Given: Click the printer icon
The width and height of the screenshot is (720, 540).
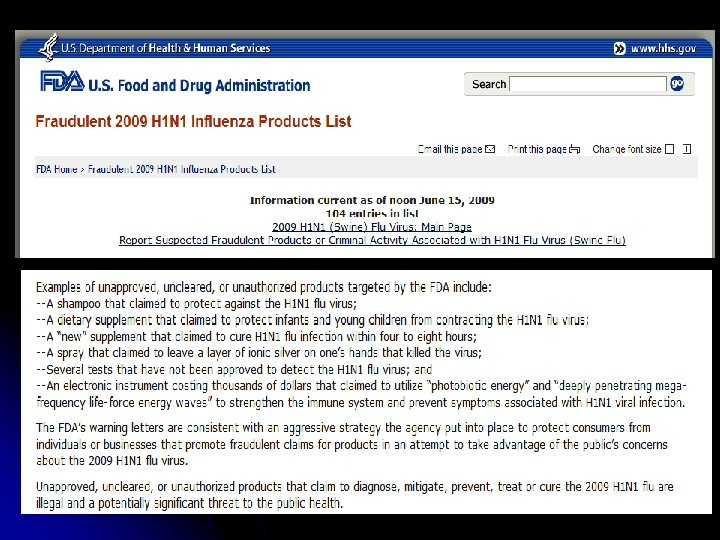Looking at the screenshot, I should (574, 149).
